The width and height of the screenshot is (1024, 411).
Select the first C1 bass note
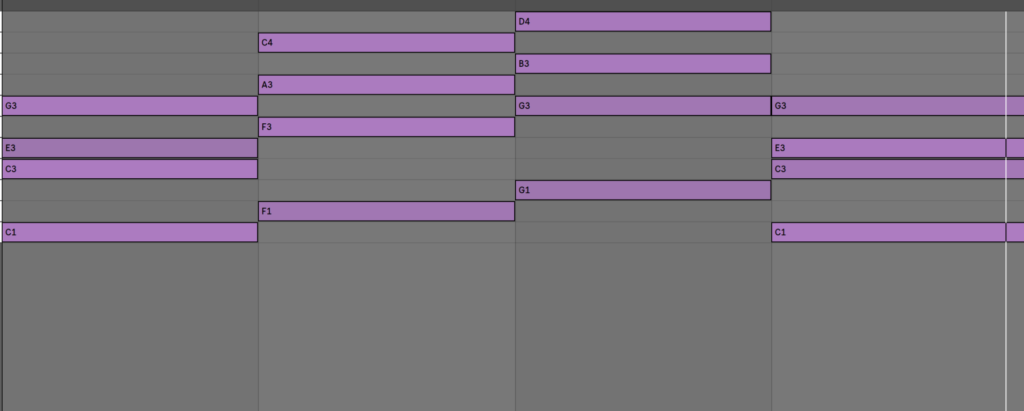click(129, 233)
